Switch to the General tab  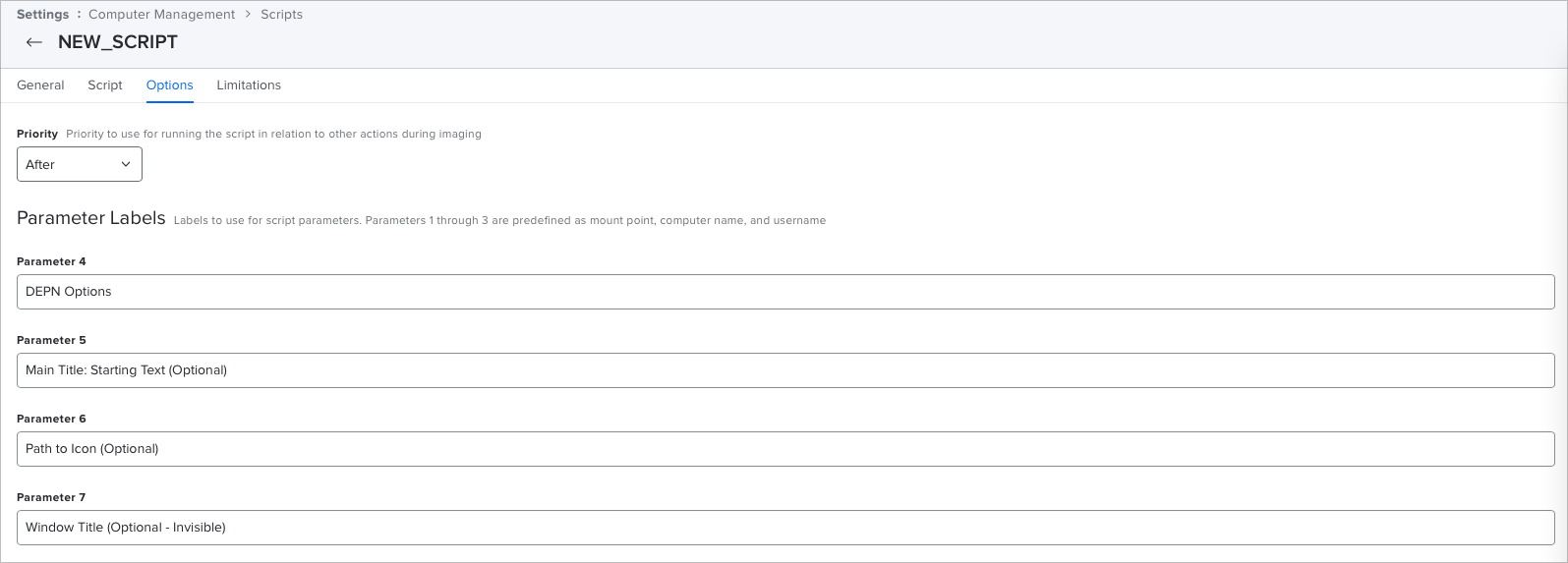click(x=40, y=85)
